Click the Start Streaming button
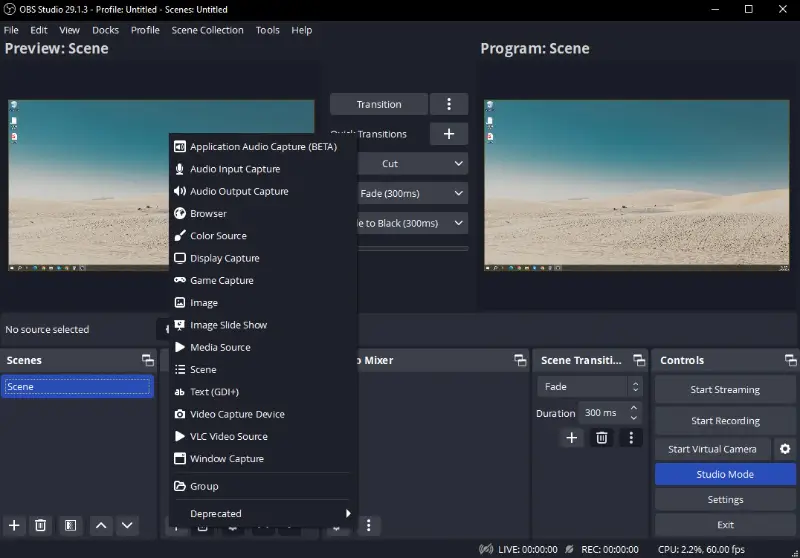Image resolution: width=800 pixels, height=558 pixels. pos(725,390)
